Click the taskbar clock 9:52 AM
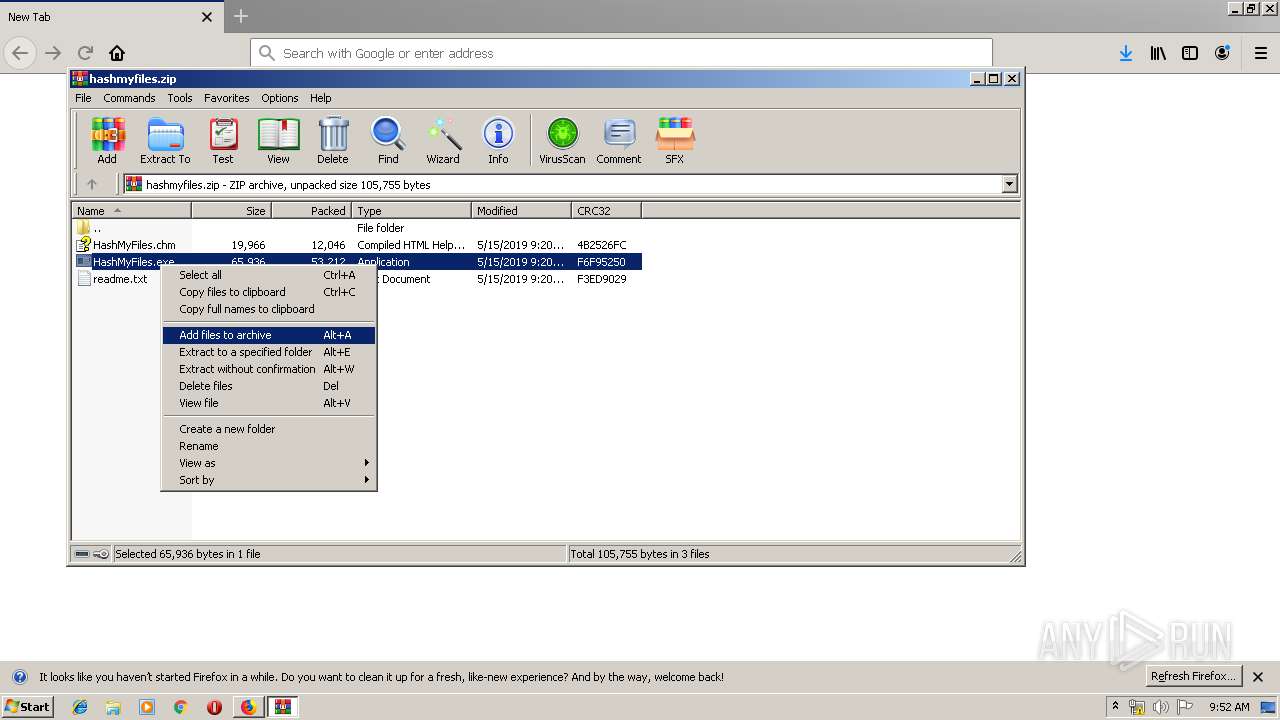Screen dimensions: 1280x720 [1229, 707]
